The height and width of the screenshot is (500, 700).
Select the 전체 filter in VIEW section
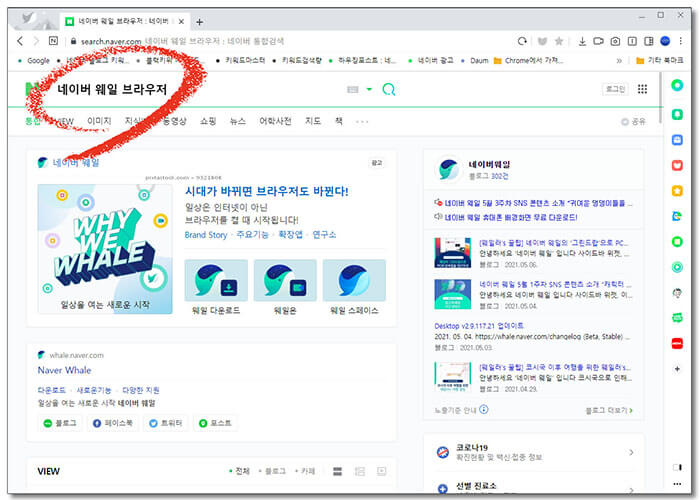[240, 471]
